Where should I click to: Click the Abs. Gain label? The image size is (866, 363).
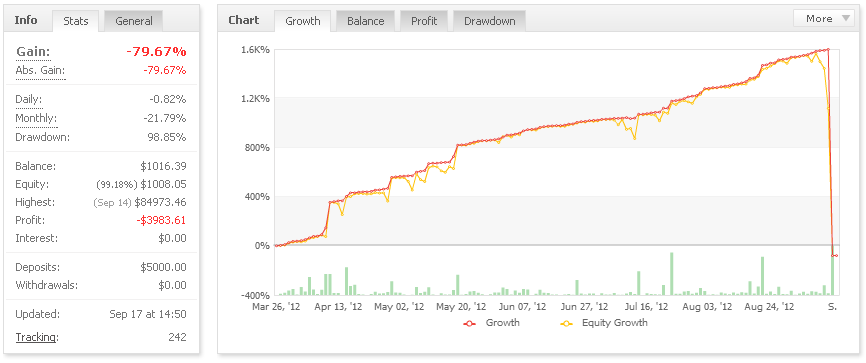click(40, 71)
